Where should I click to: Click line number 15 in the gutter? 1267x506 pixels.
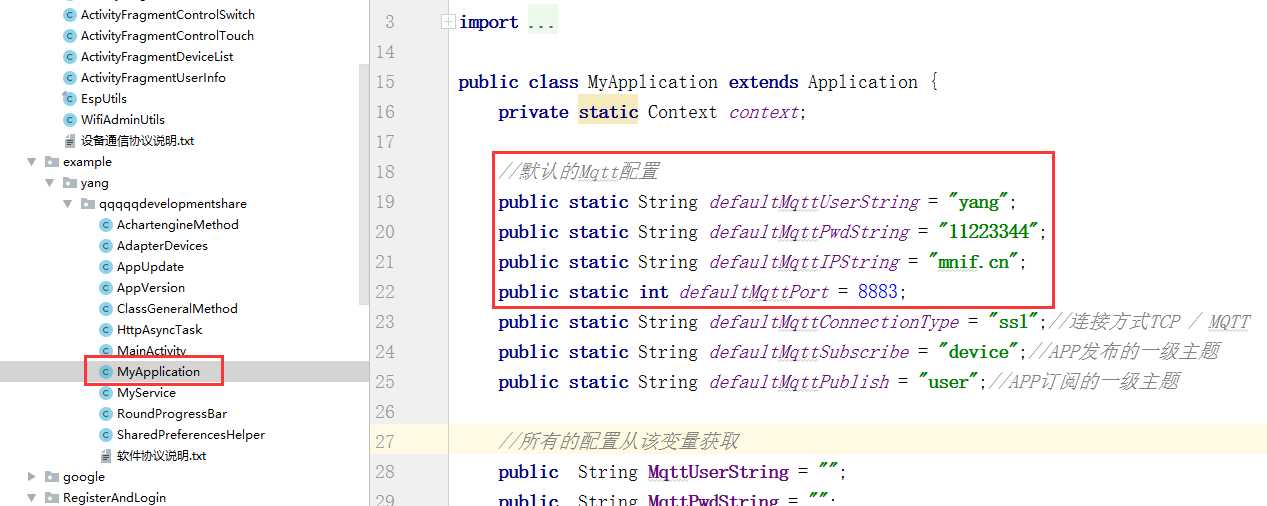(x=385, y=82)
